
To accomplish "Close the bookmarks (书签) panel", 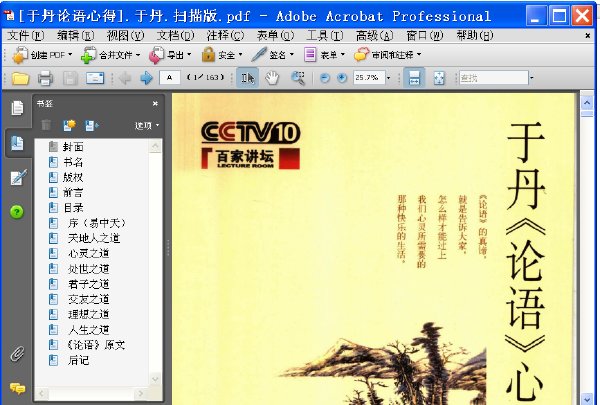I will pos(155,103).
